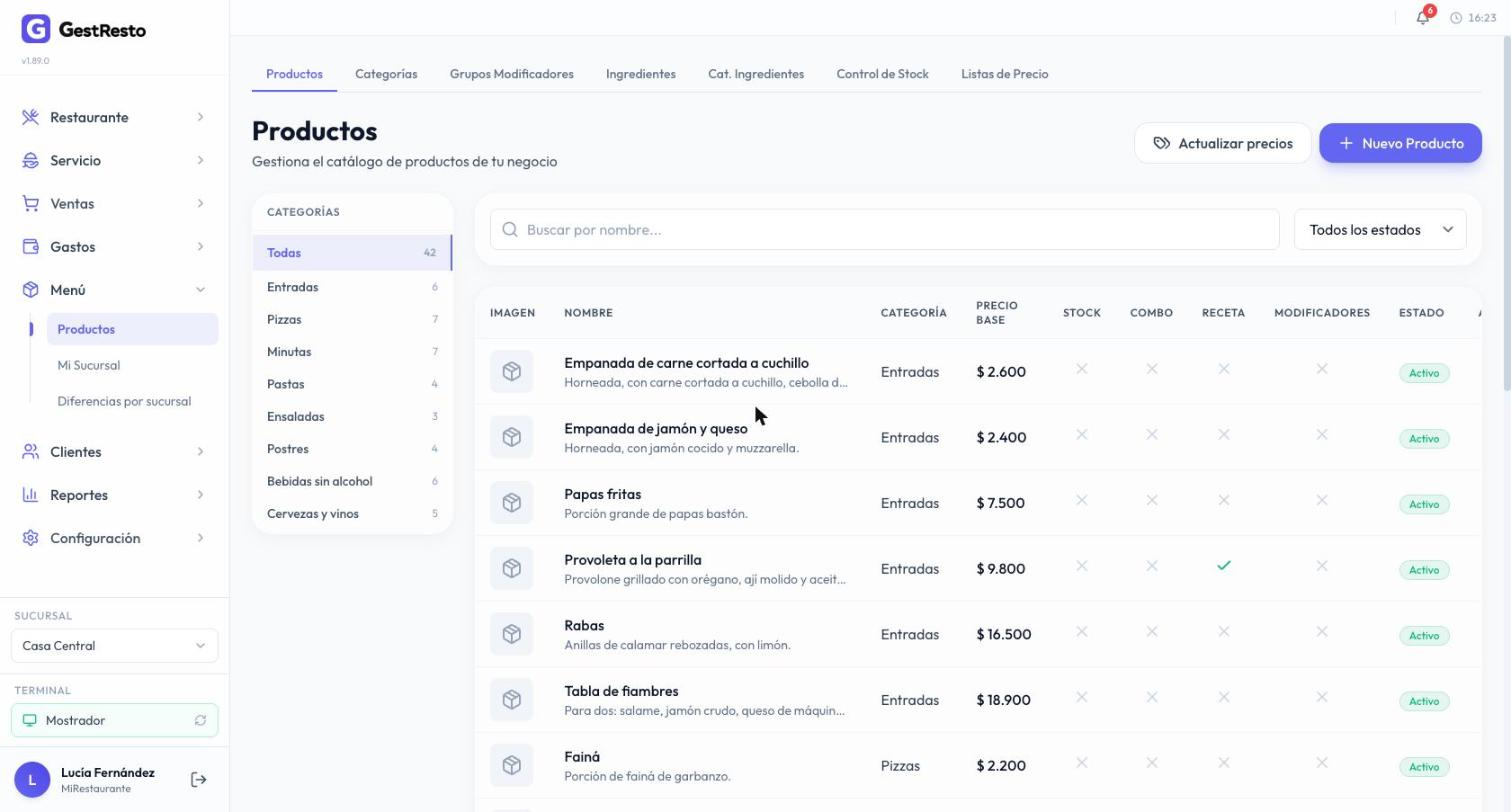Screen dimensions: 1511x812
Task: Click the $ 16.500 price for Rabas
Action: pyautogui.click(x=1003, y=634)
